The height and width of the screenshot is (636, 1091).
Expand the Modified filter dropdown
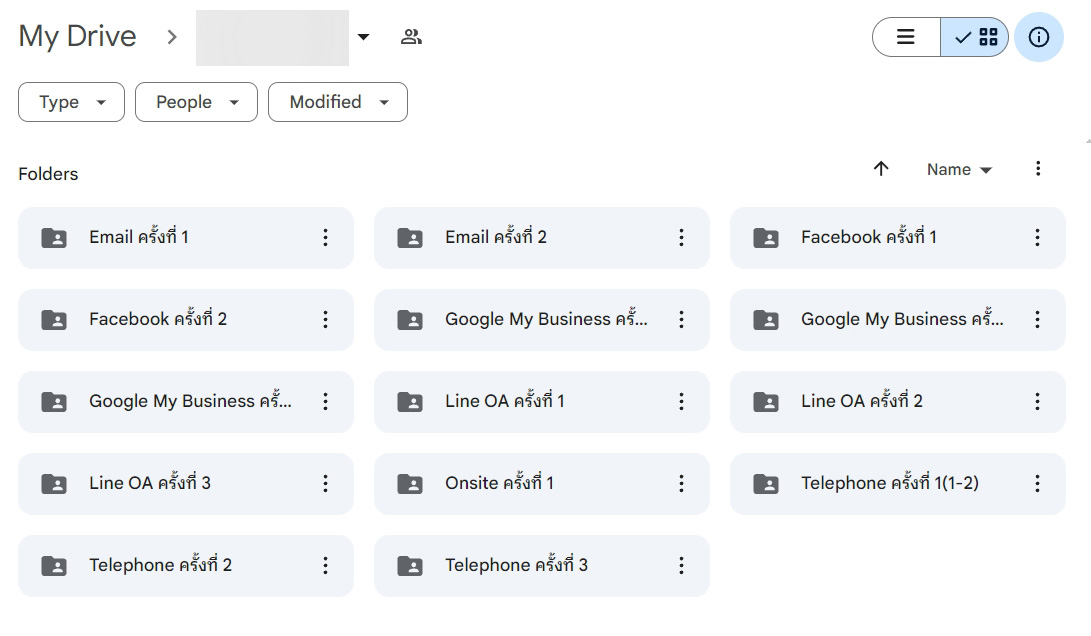point(337,102)
